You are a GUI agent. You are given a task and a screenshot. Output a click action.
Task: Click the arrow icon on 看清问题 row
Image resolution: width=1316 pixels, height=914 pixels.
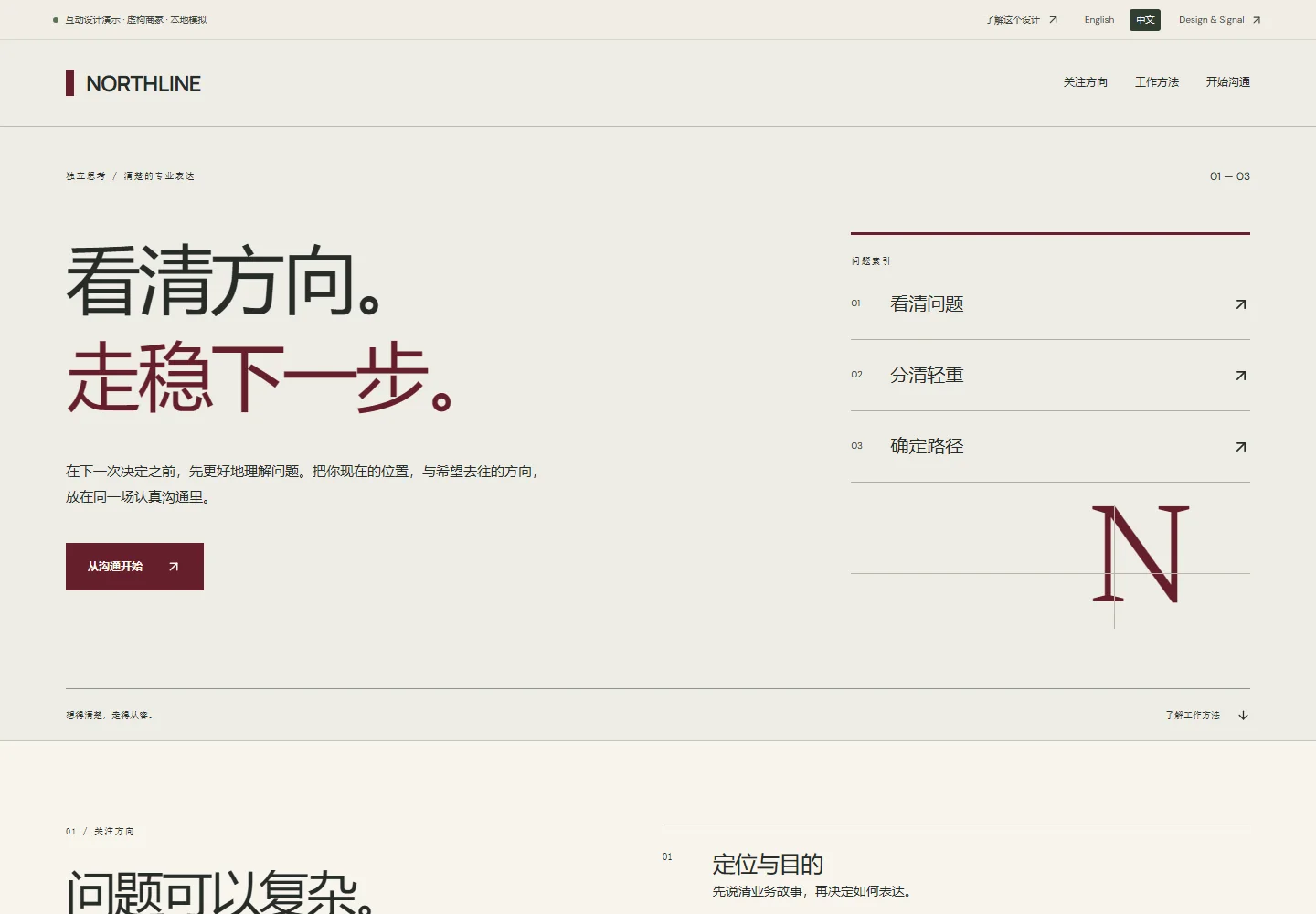1241,304
